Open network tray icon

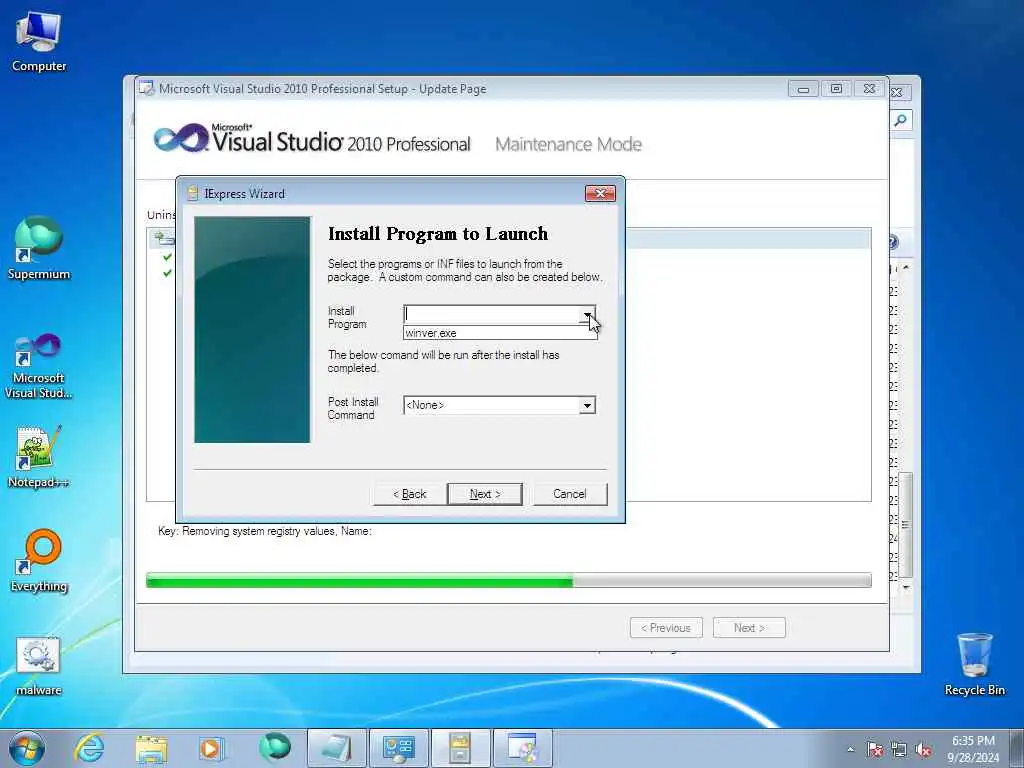899,749
